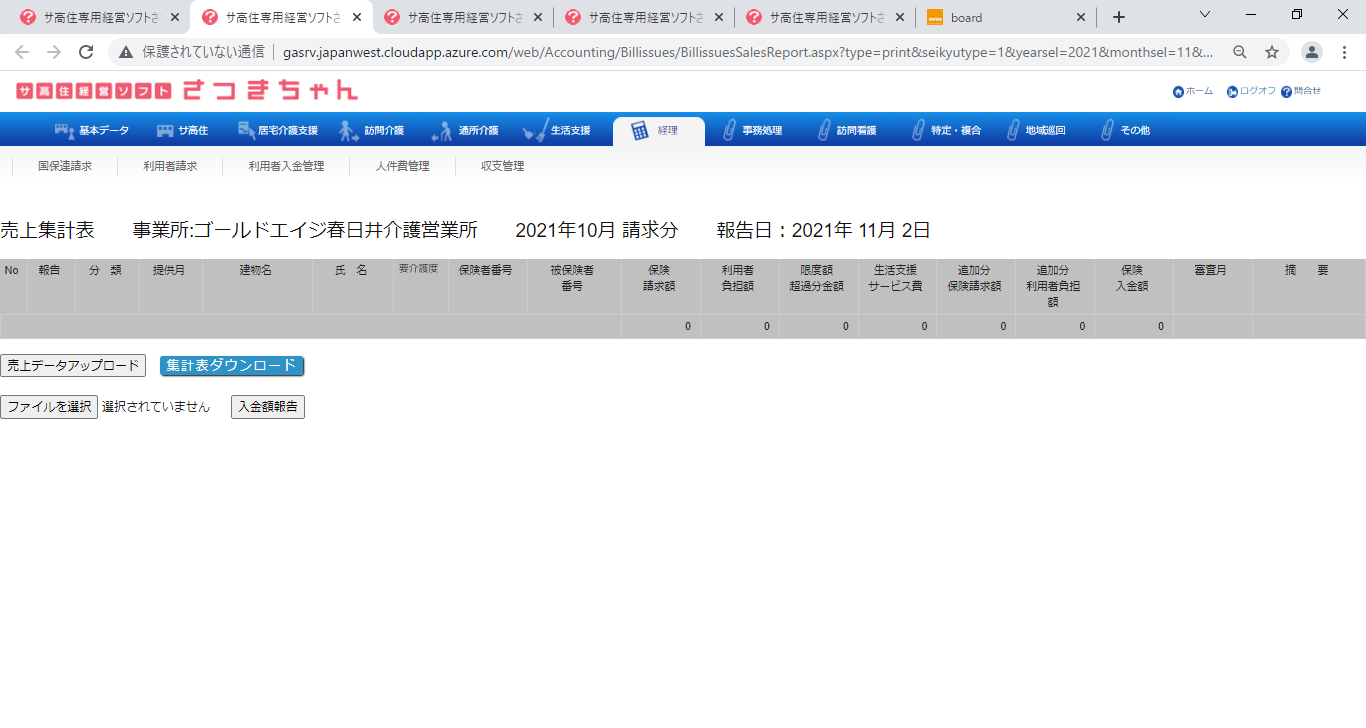Open the 基本データ menu icon
Viewport: 1366px width, 728px height.
pos(65,130)
